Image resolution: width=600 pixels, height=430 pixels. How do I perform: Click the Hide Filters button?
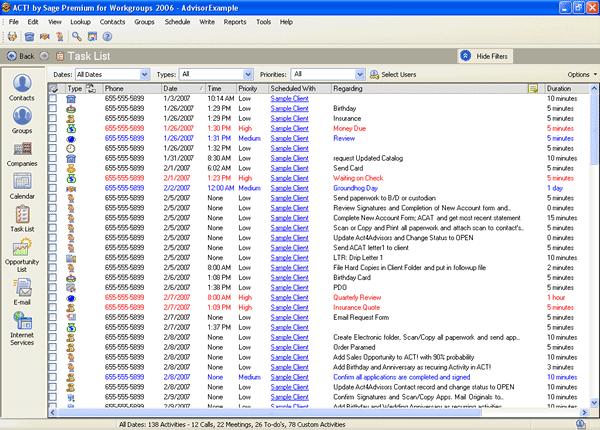484,56
